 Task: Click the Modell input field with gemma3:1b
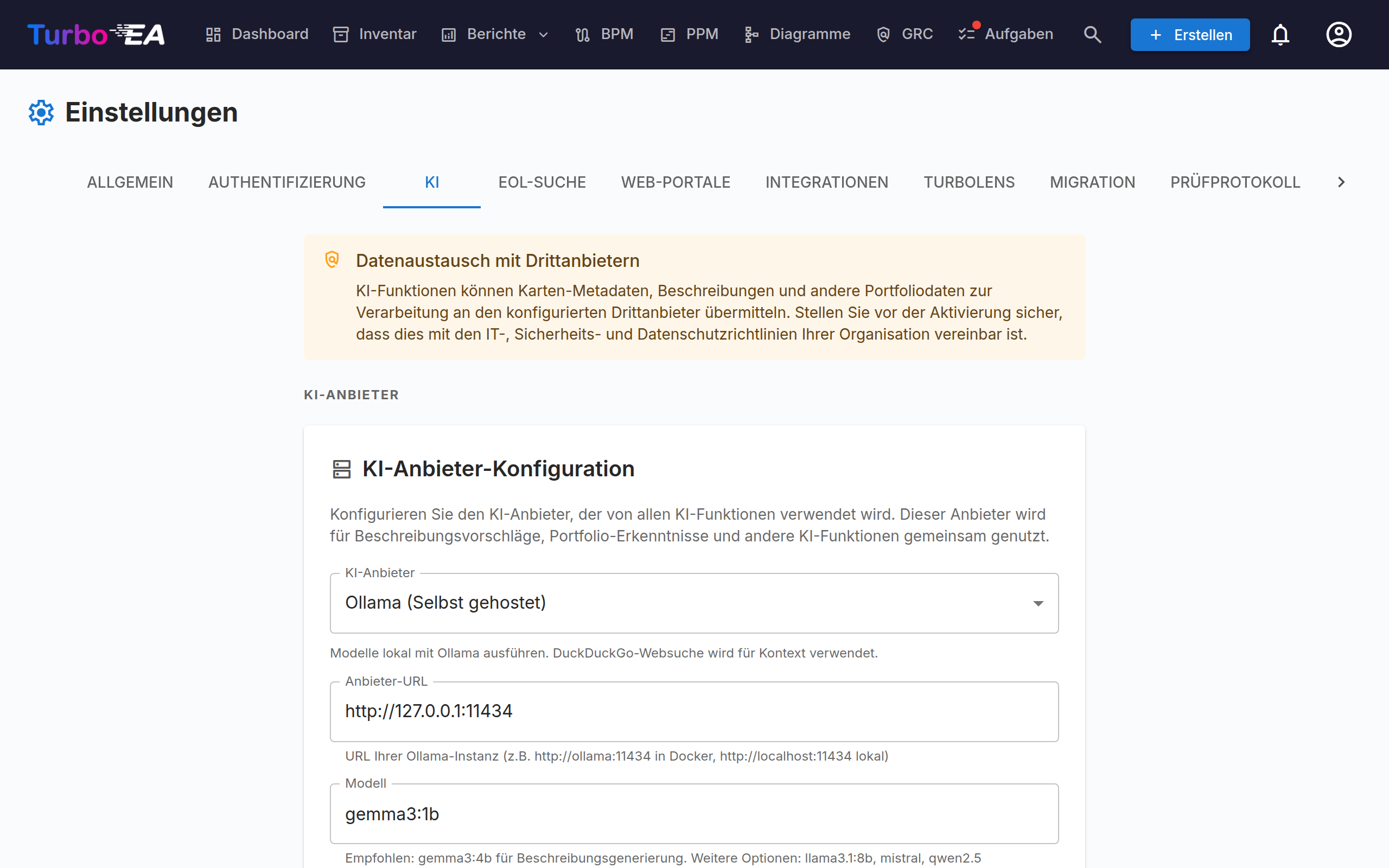pos(694,813)
